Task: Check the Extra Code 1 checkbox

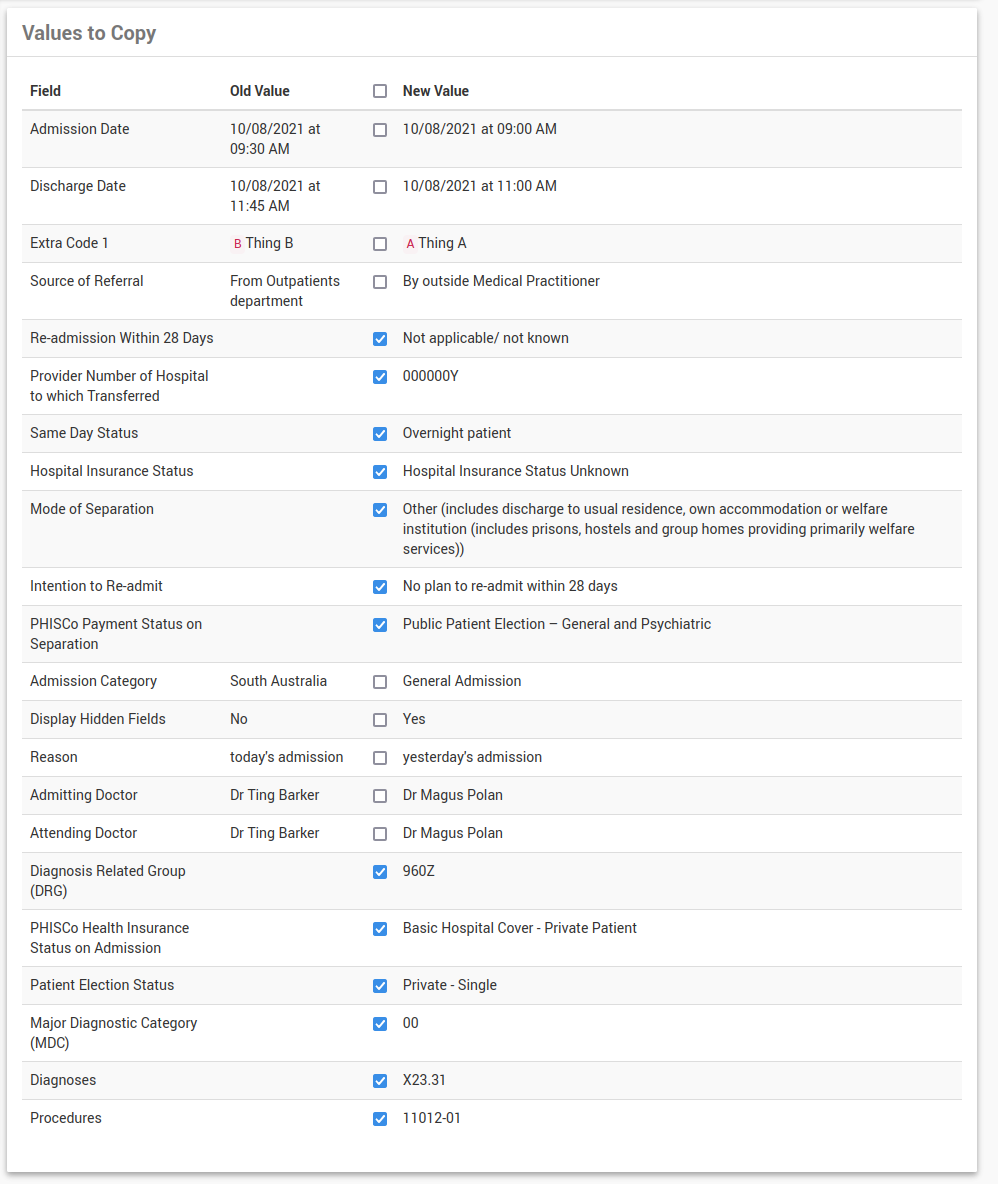Action: (x=380, y=244)
